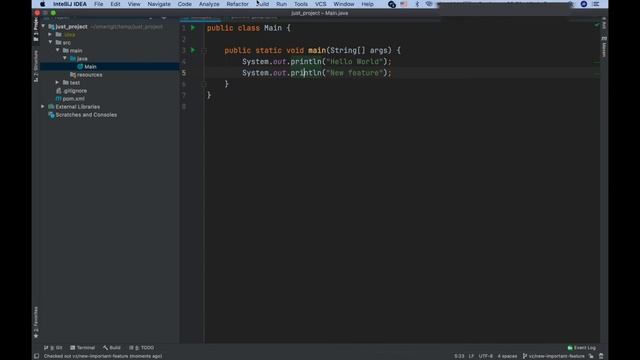Open the Analyze menu
Image resolution: width=640 pixels, height=360 pixels.
209,4
